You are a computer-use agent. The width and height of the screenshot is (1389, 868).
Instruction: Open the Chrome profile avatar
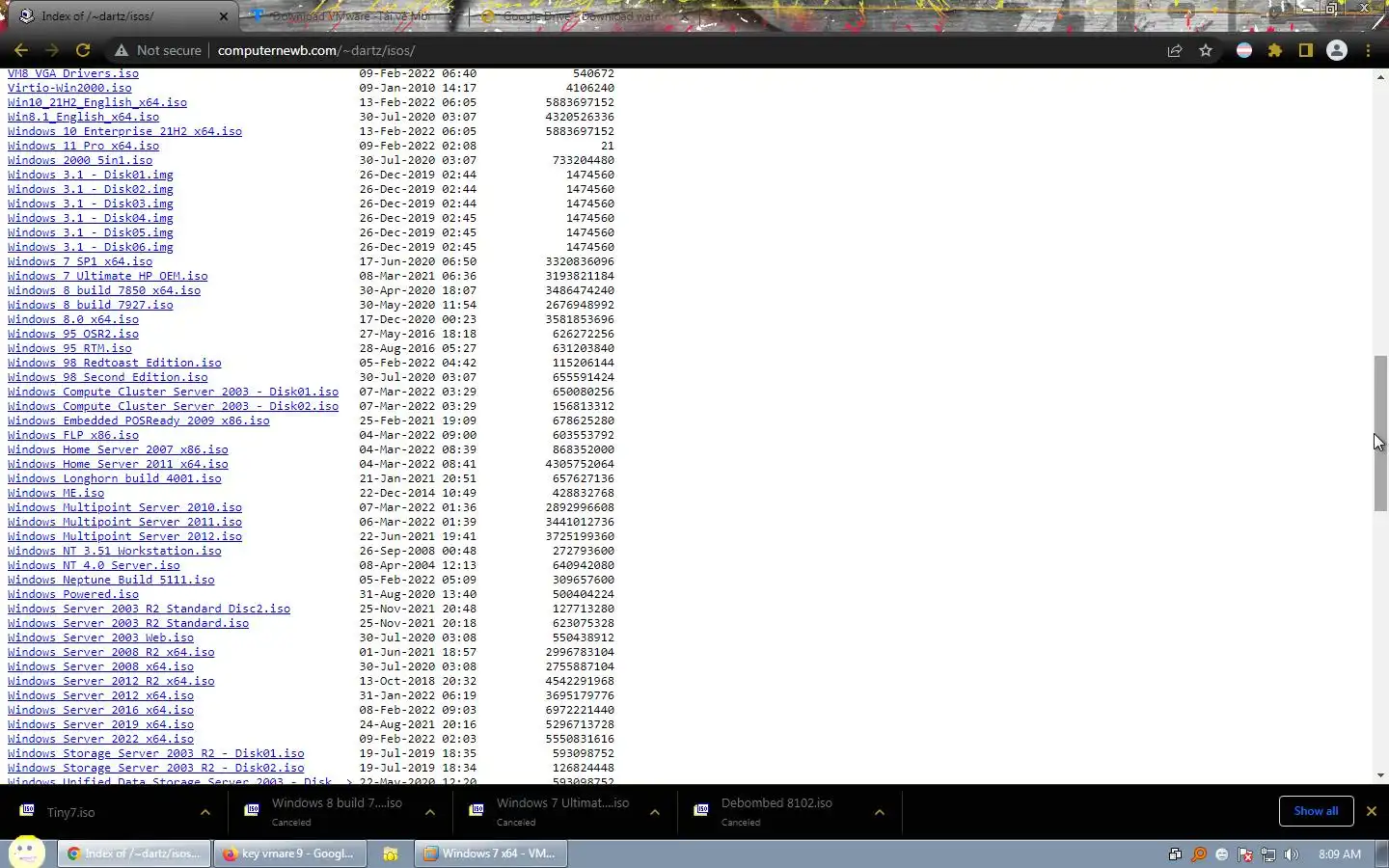point(1337,50)
